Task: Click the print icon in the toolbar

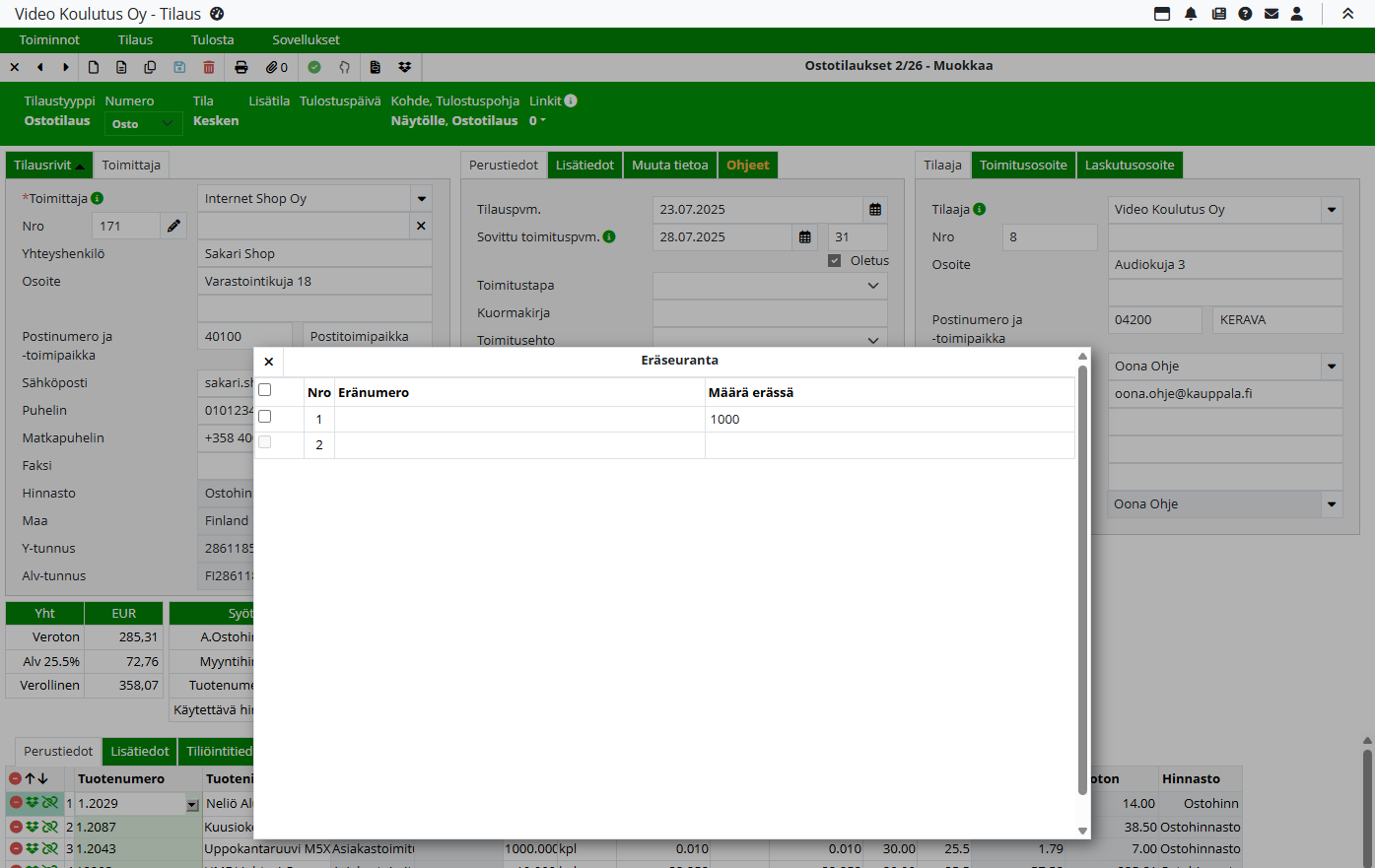Action: coord(241,67)
